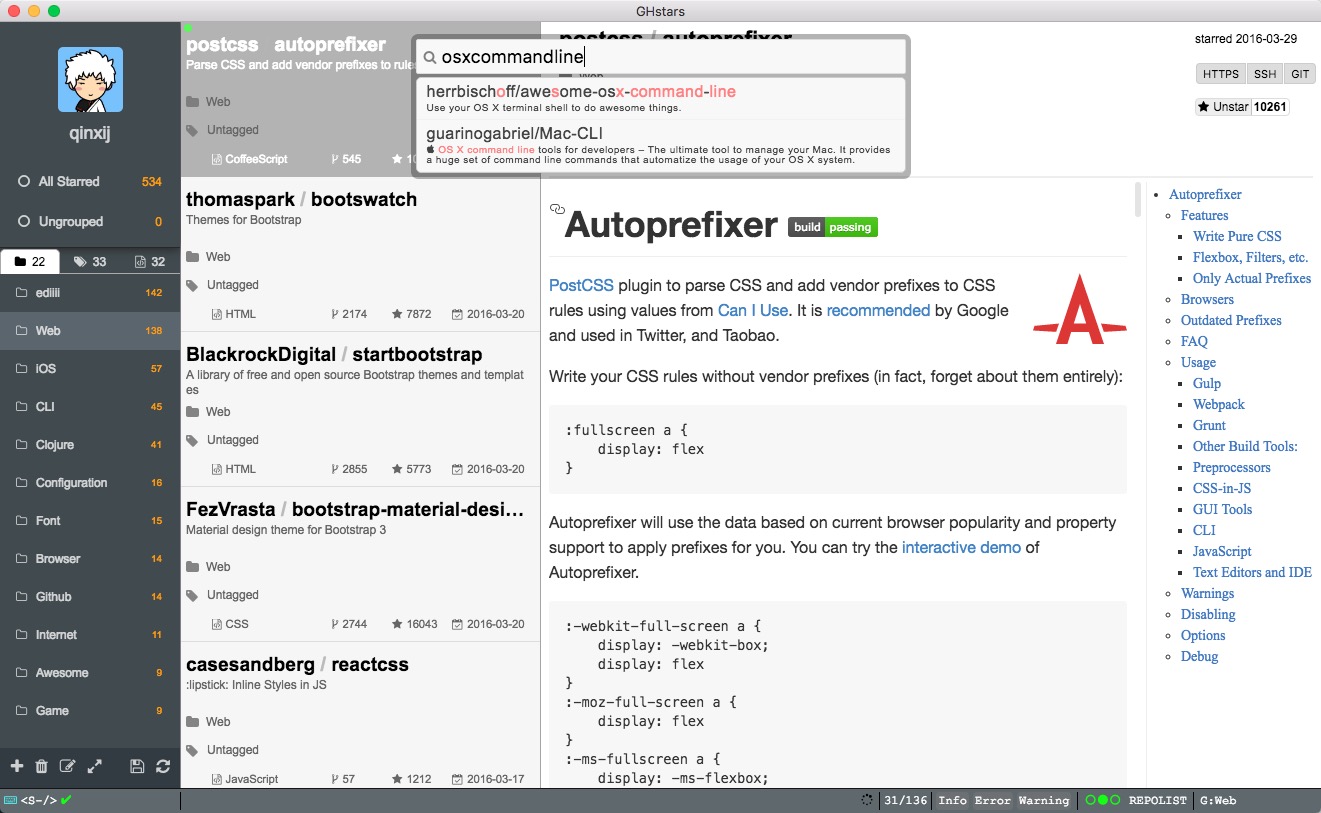Click the SSH clone button
This screenshot has height=813, width=1321.
(1265, 74)
